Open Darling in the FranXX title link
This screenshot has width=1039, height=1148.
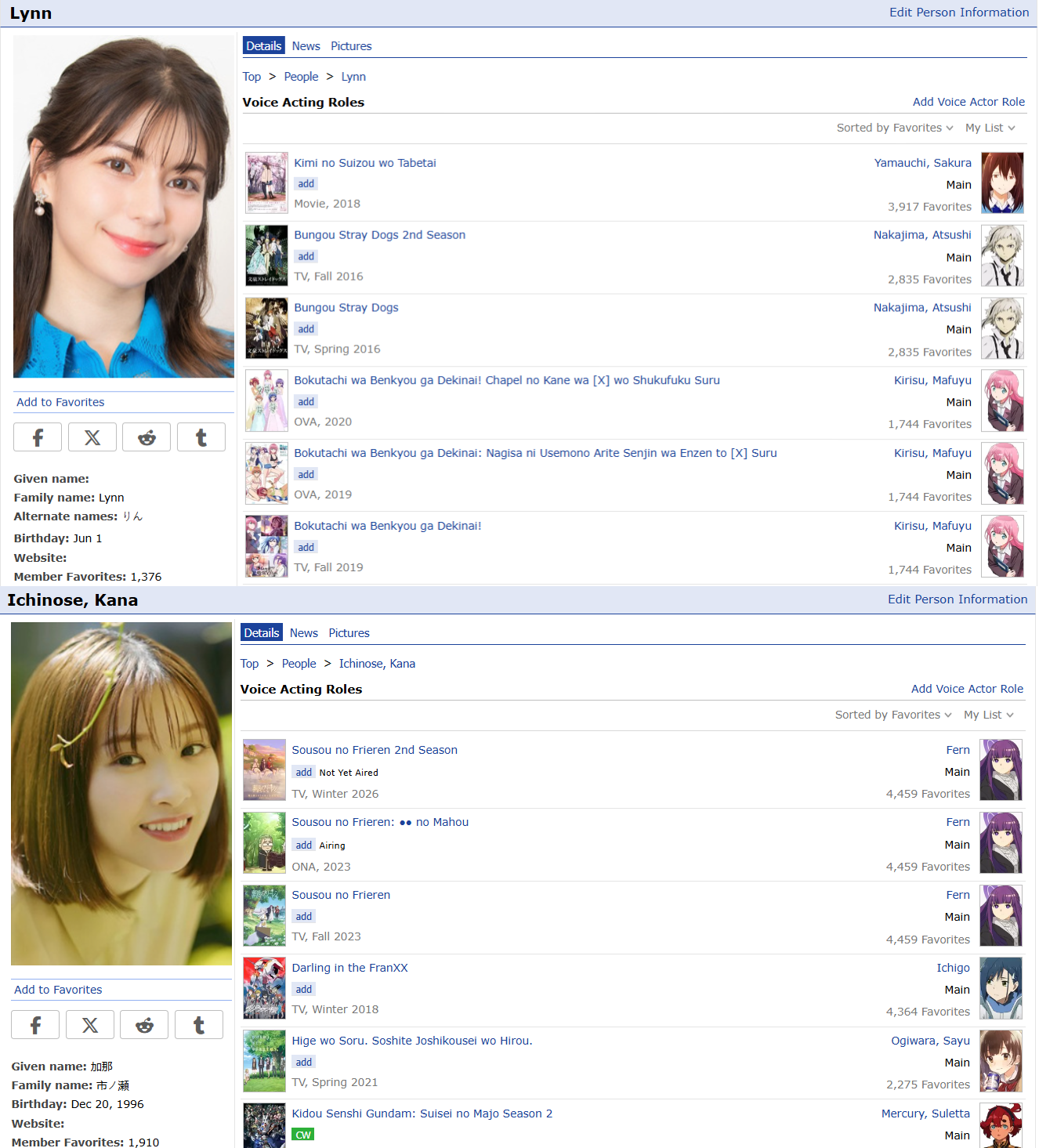(x=349, y=968)
